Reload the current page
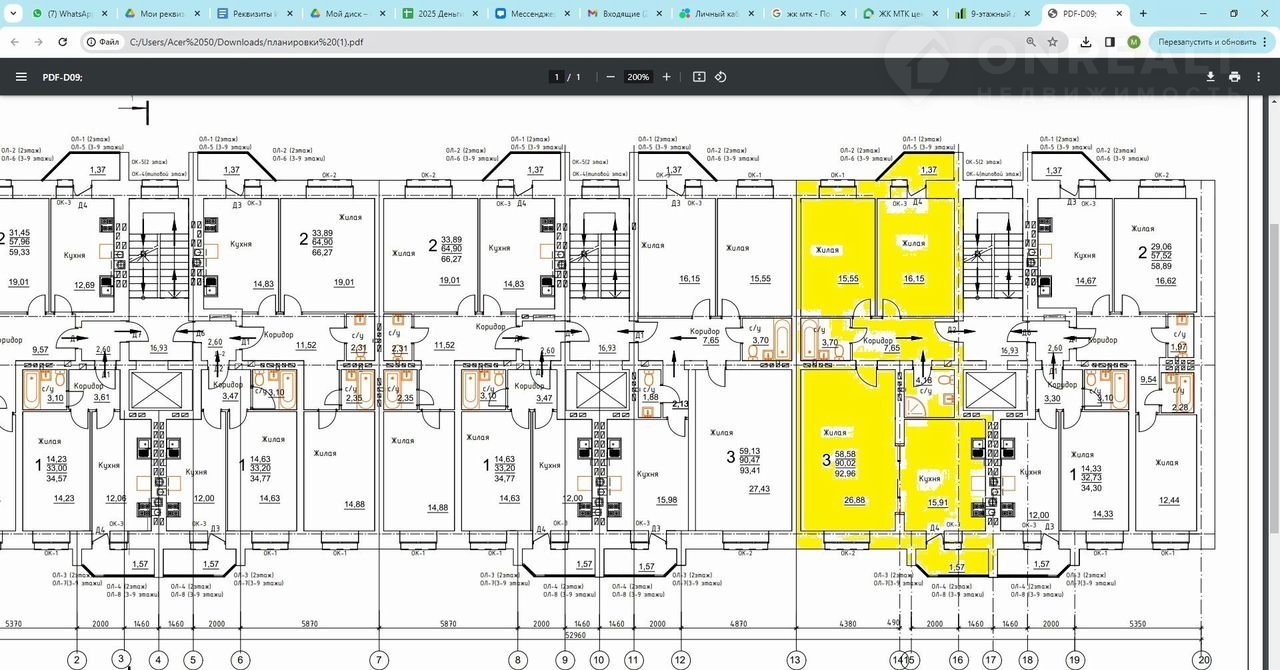1280x670 pixels. 63,42
